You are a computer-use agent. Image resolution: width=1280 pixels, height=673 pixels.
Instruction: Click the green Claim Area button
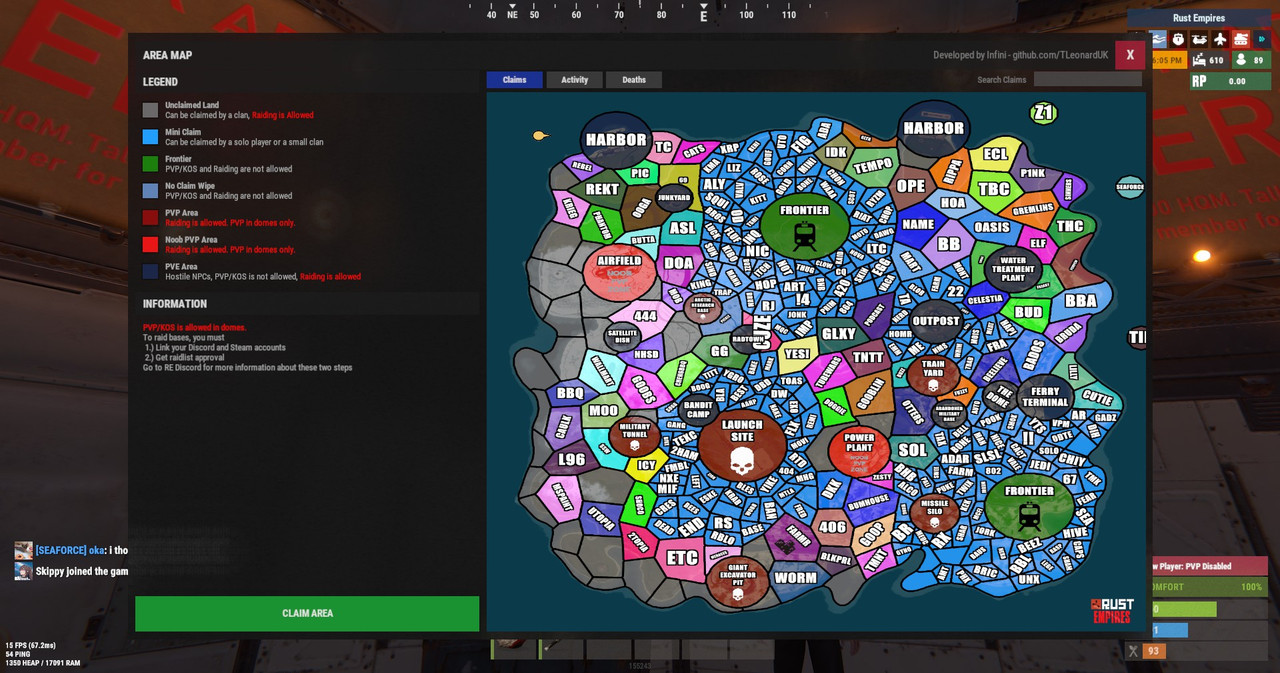(x=307, y=613)
